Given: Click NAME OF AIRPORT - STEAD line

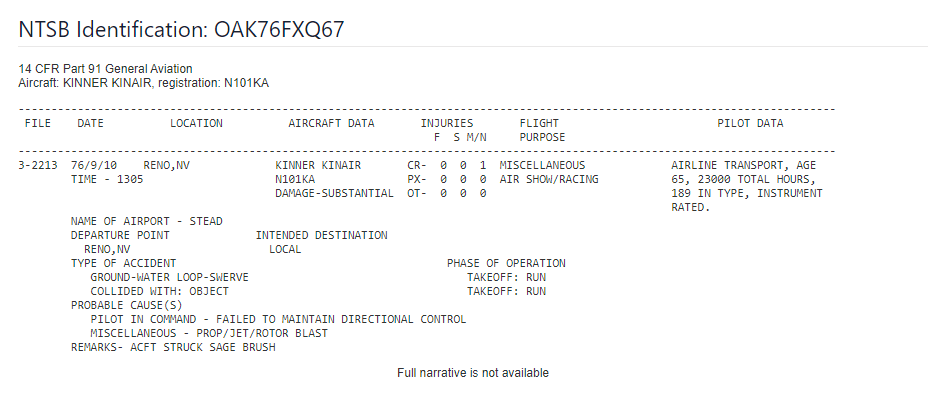Looking at the screenshot, I should (x=147, y=221).
